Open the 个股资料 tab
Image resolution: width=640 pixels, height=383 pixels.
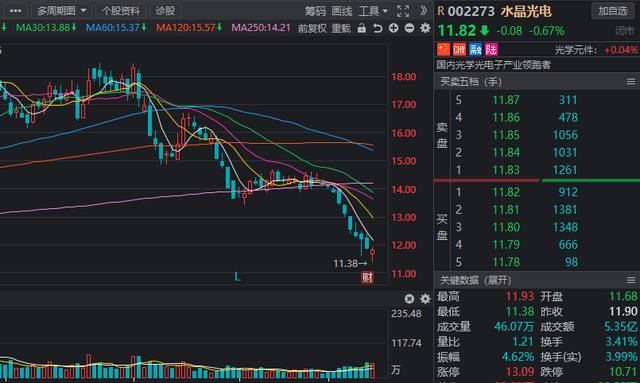(120, 11)
